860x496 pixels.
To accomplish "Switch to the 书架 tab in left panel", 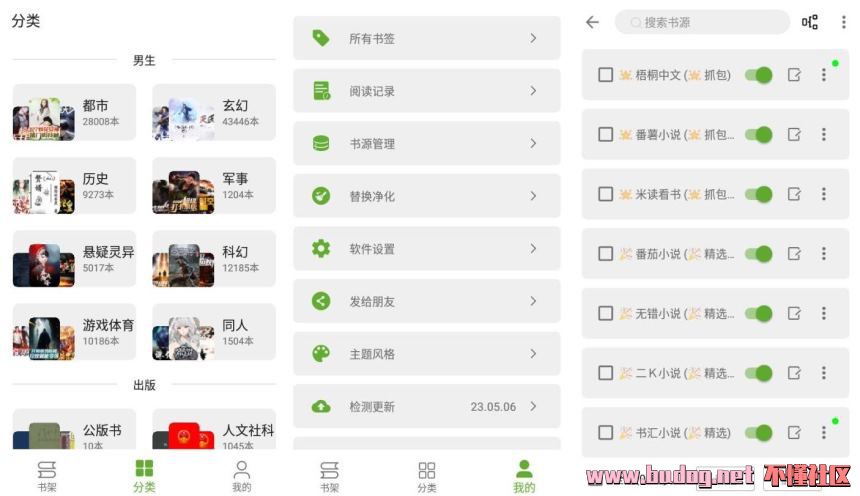I will click(x=47, y=476).
